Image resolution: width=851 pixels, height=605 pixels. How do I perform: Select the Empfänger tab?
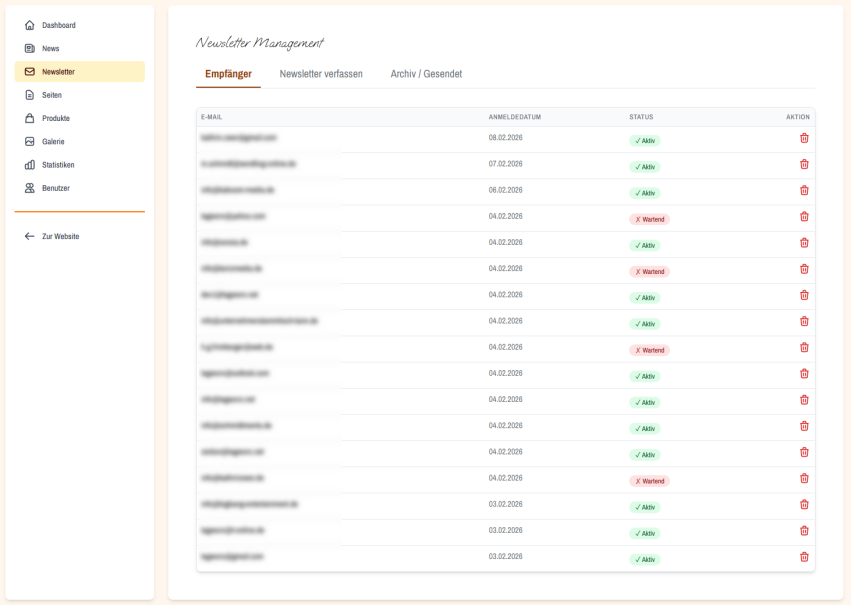[x=229, y=73]
